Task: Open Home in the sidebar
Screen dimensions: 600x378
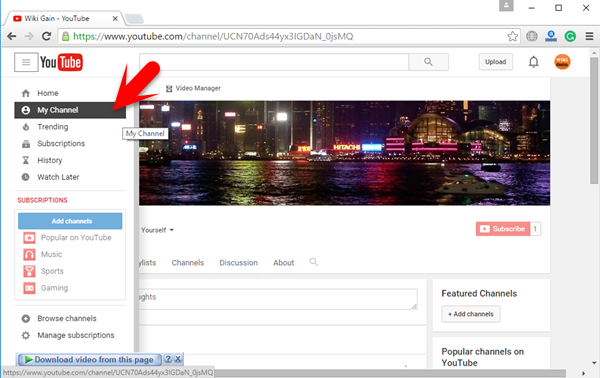Action: [70, 93]
